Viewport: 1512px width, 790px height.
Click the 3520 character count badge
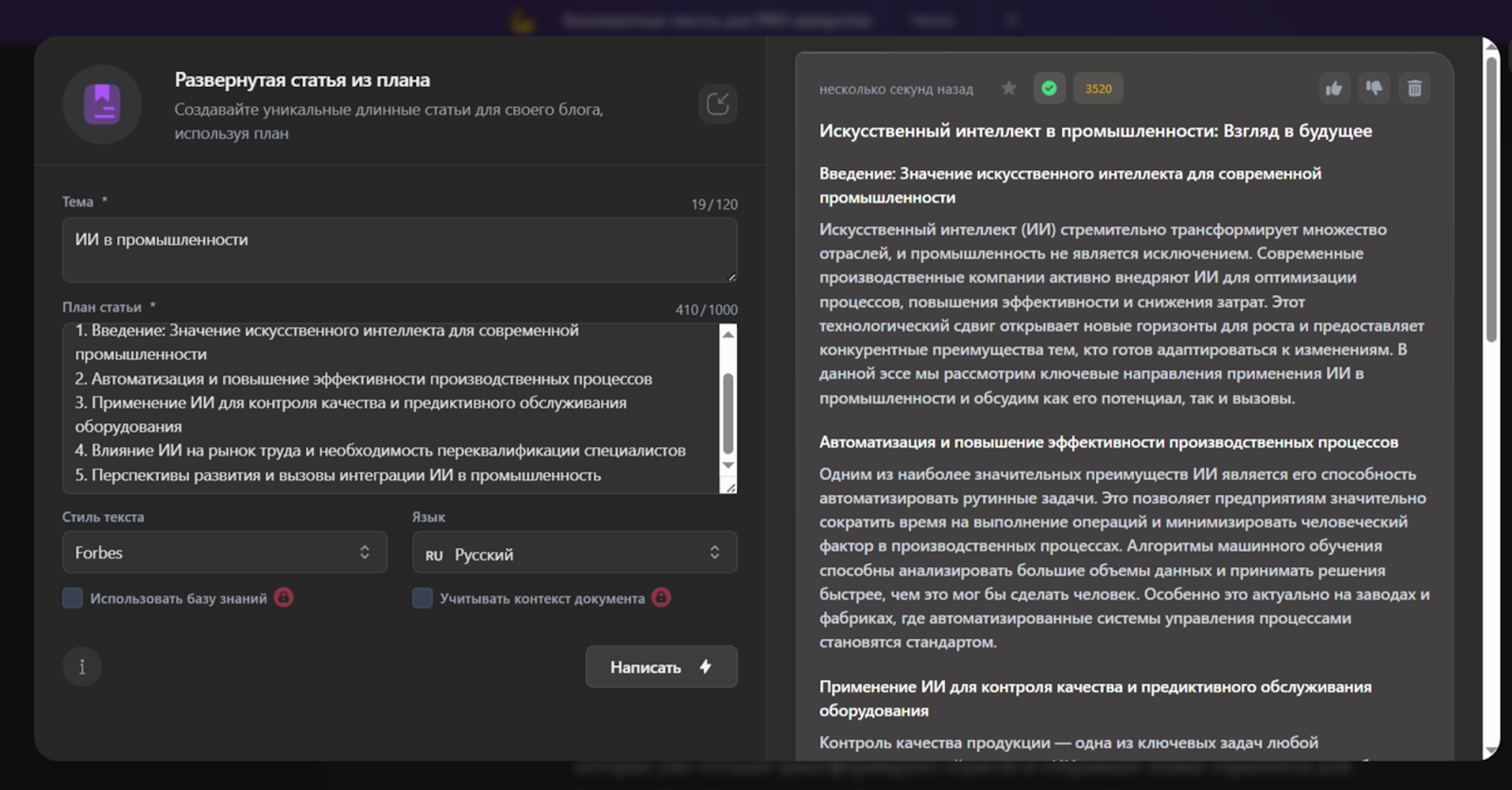point(1098,89)
